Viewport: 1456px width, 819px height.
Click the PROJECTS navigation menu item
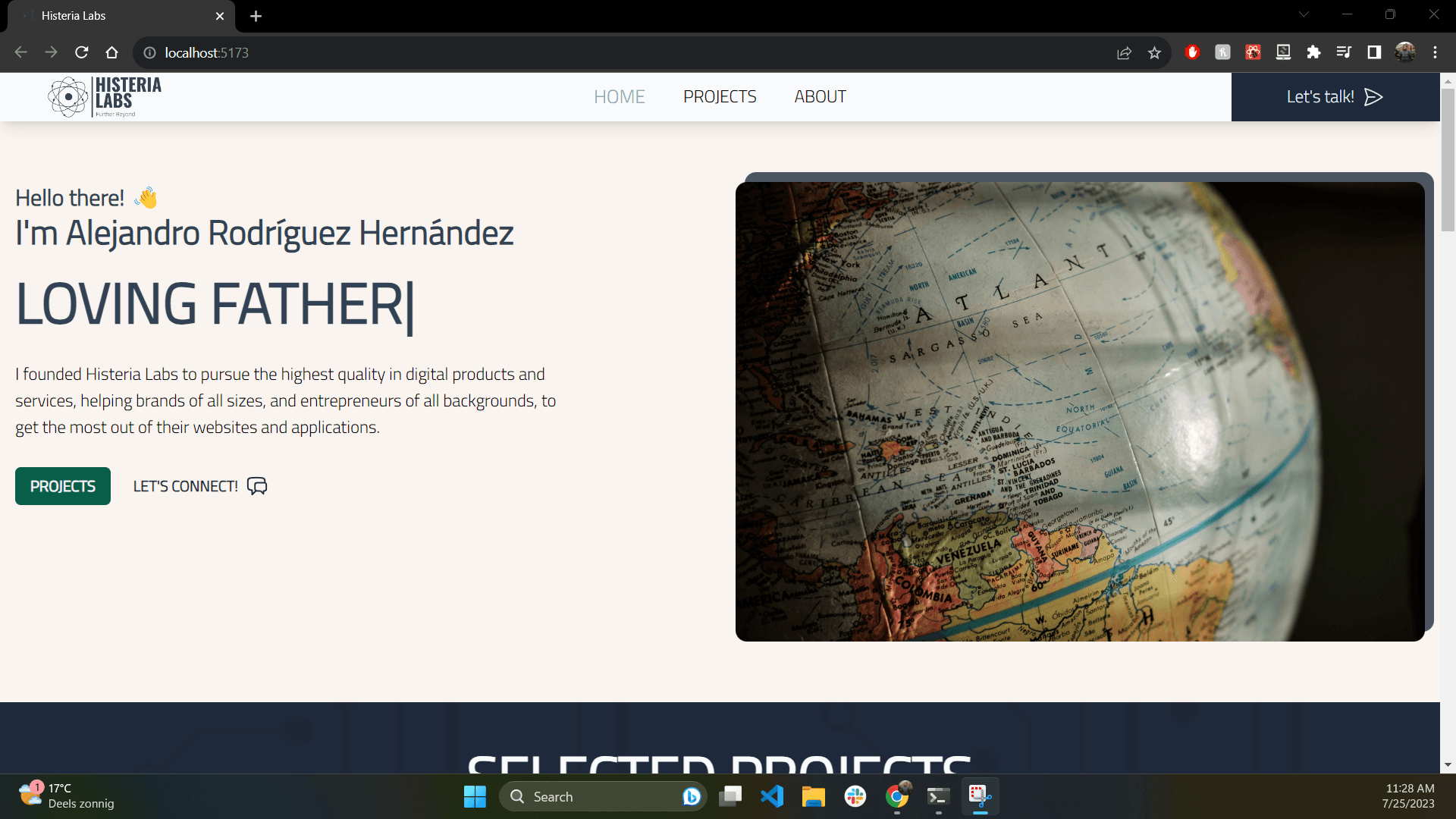click(x=720, y=96)
